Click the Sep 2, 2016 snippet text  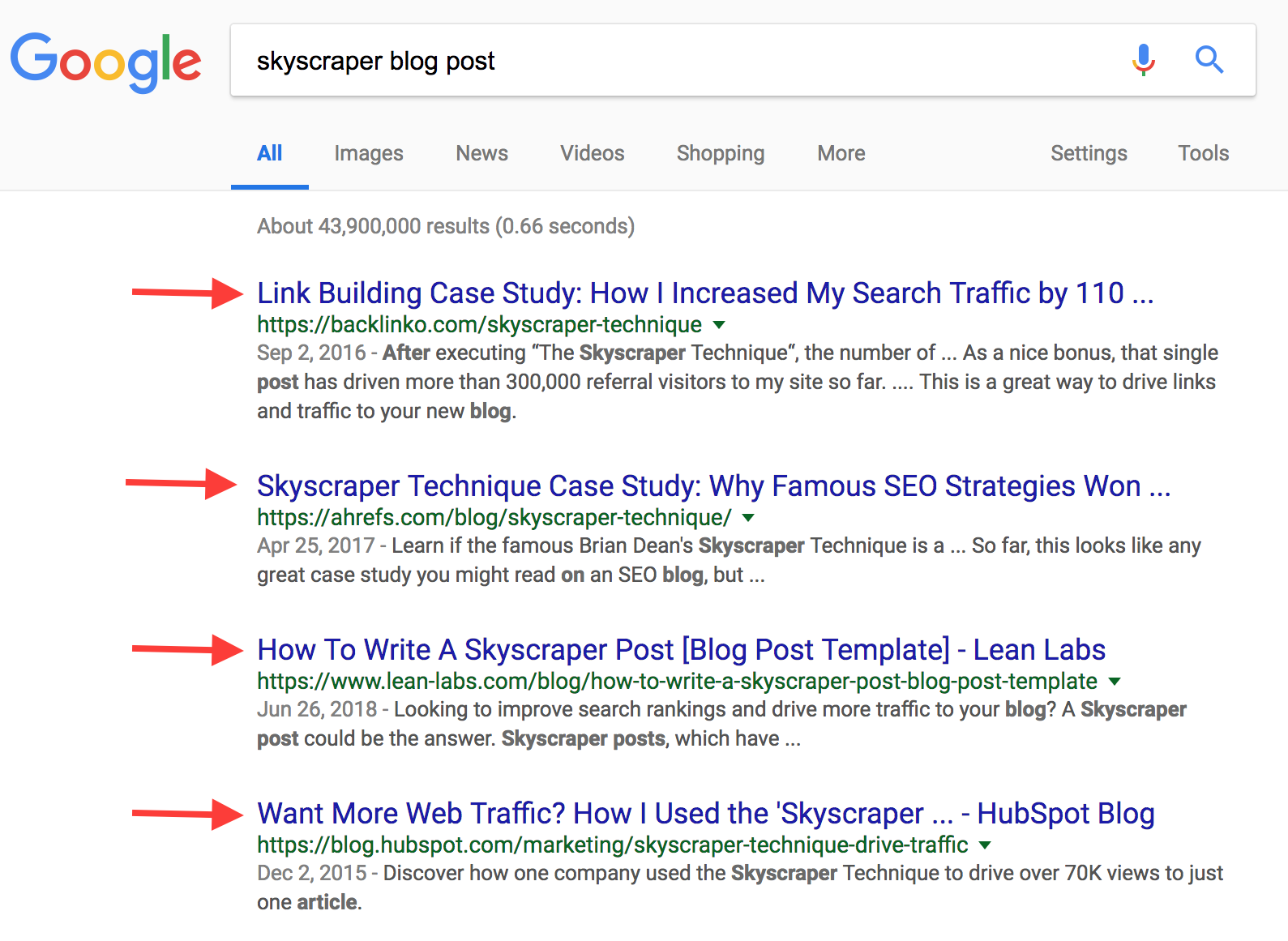(738, 382)
